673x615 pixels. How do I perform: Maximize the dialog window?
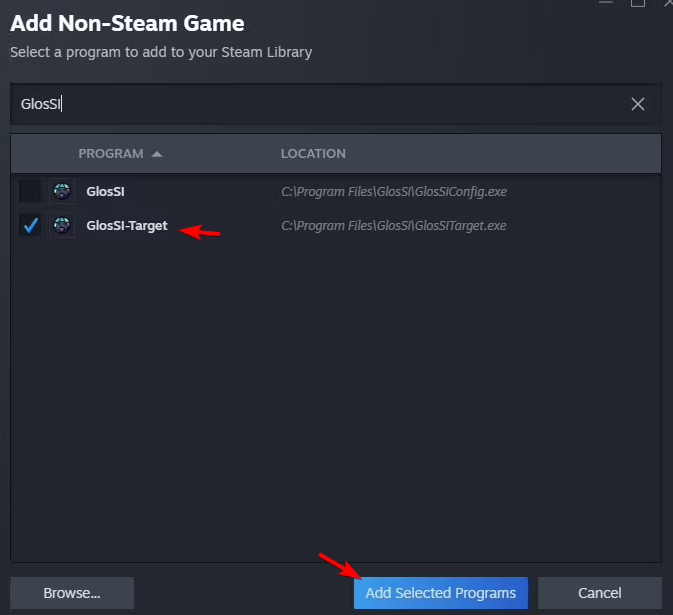click(x=637, y=3)
